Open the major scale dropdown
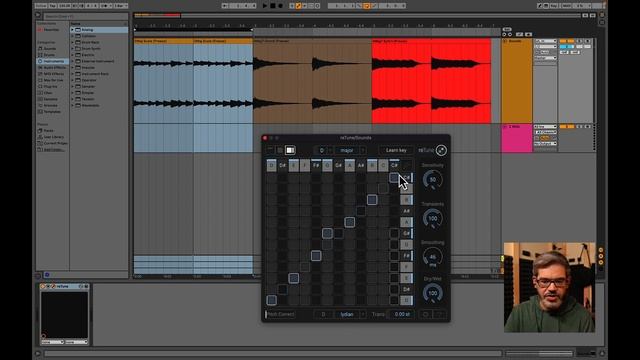The image size is (640, 360). (x=350, y=150)
